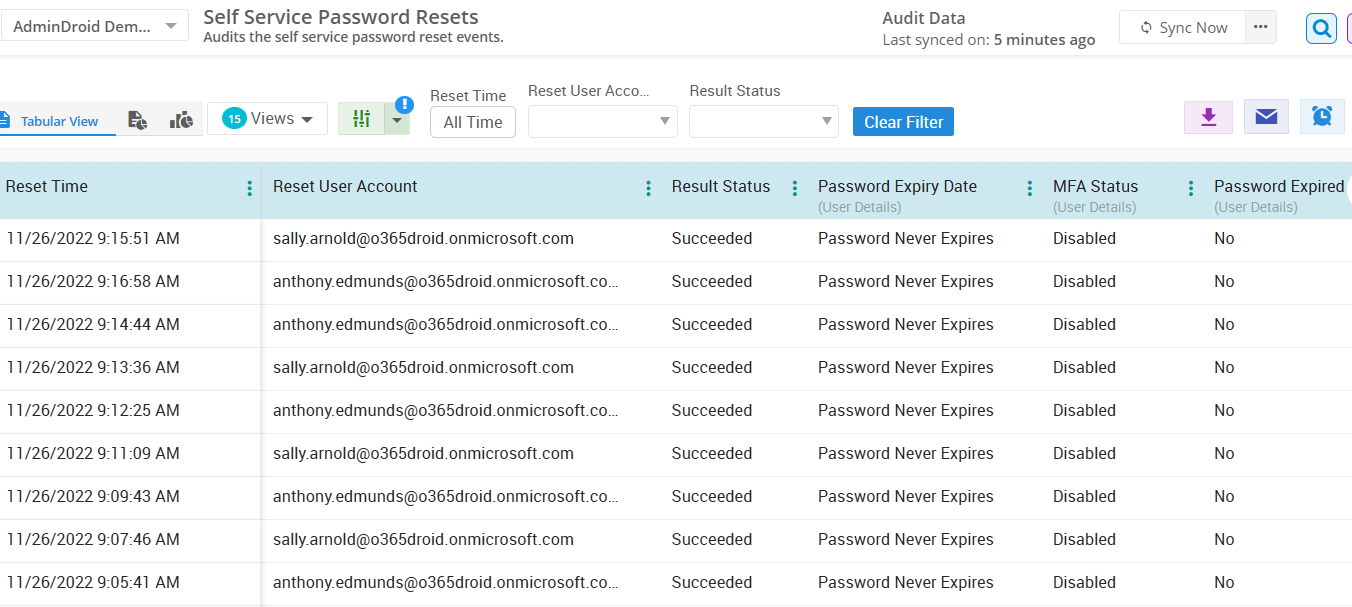
Task: Click the Clear Filter button
Action: [903, 121]
